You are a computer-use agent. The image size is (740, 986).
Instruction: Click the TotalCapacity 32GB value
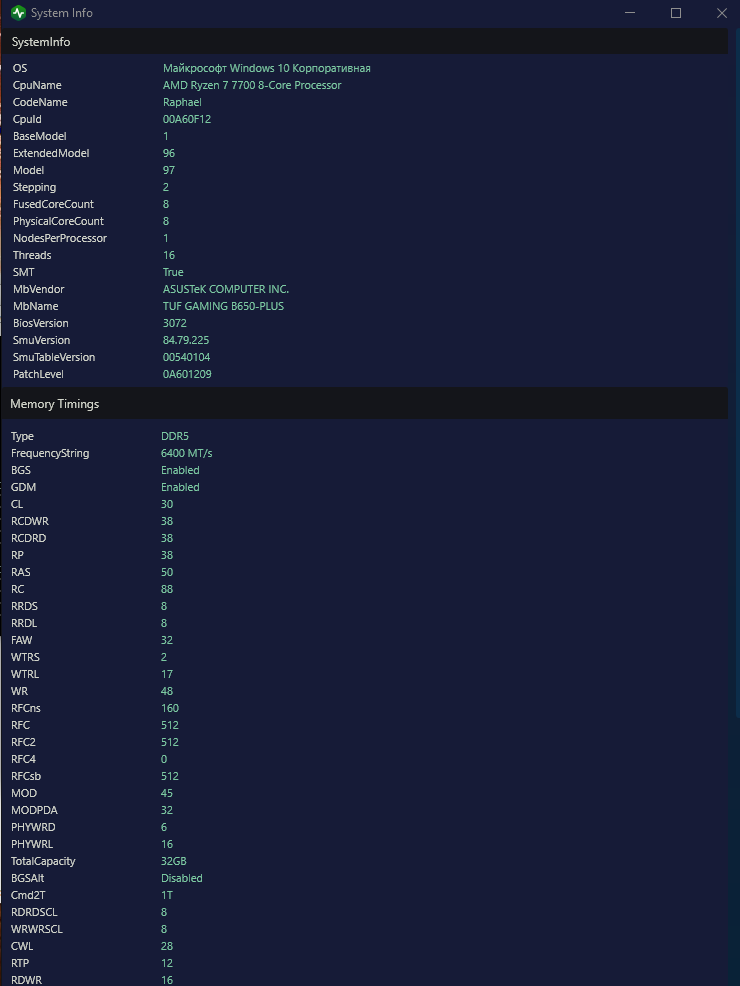[174, 861]
